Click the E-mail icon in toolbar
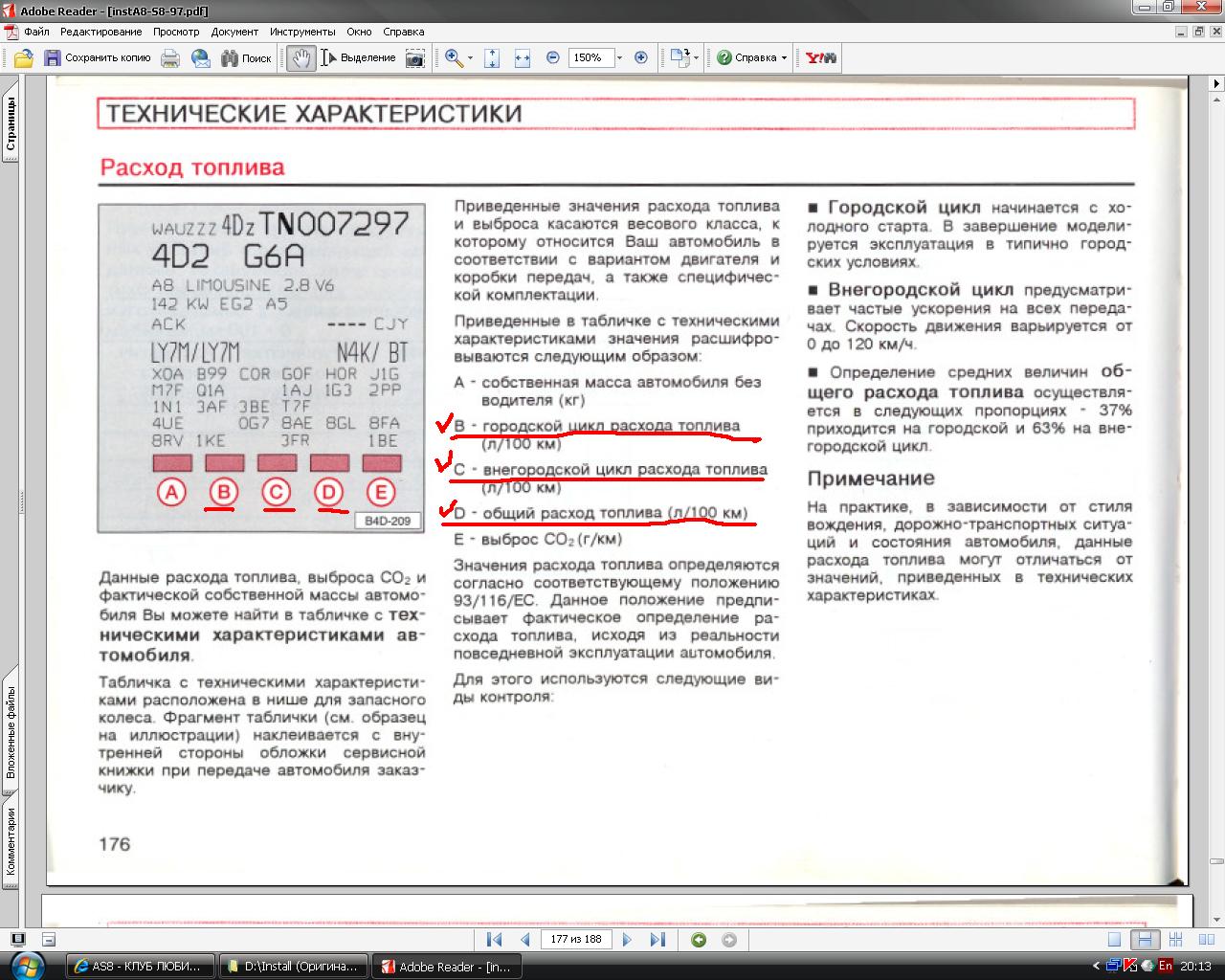Image resolution: width=1225 pixels, height=980 pixels. click(x=201, y=58)
